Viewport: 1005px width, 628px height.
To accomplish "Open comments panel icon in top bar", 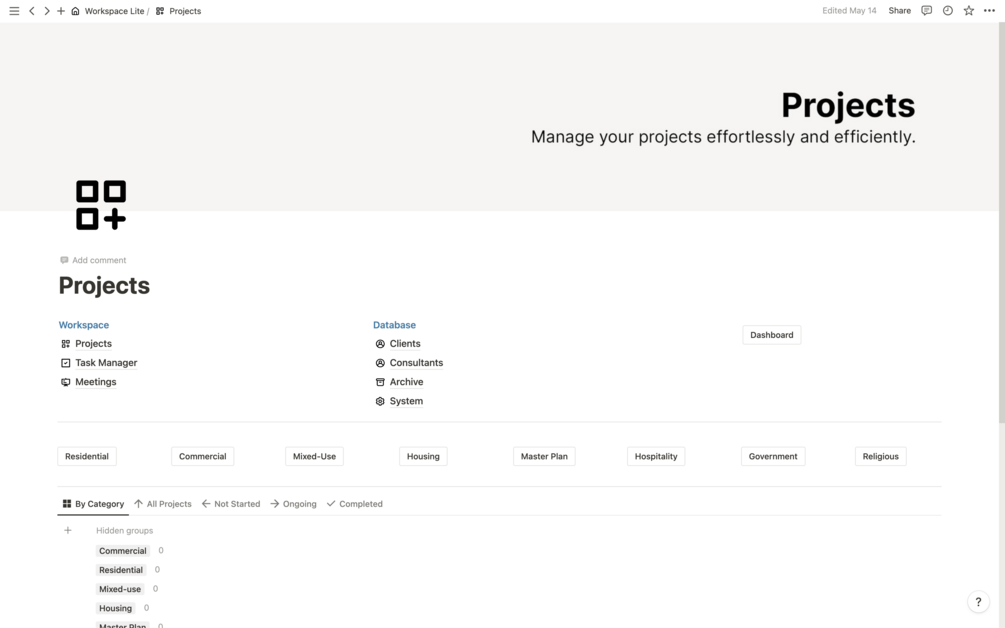I will (x=926, y=11).
